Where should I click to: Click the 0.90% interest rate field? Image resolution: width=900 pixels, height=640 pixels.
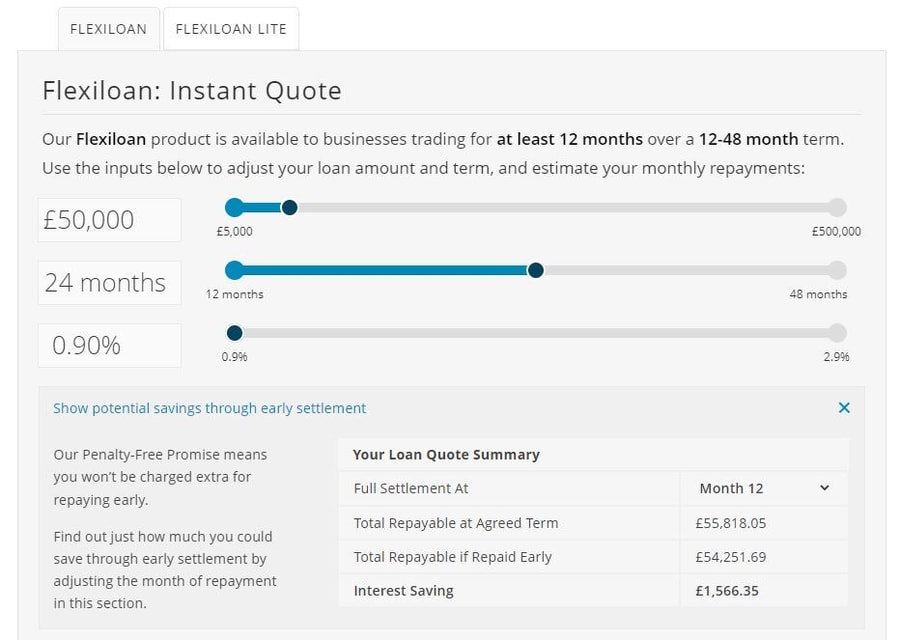(109, 346)
